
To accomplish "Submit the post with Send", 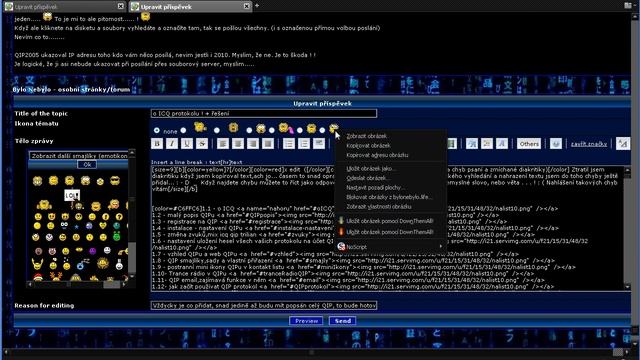I will click(343, 321).
